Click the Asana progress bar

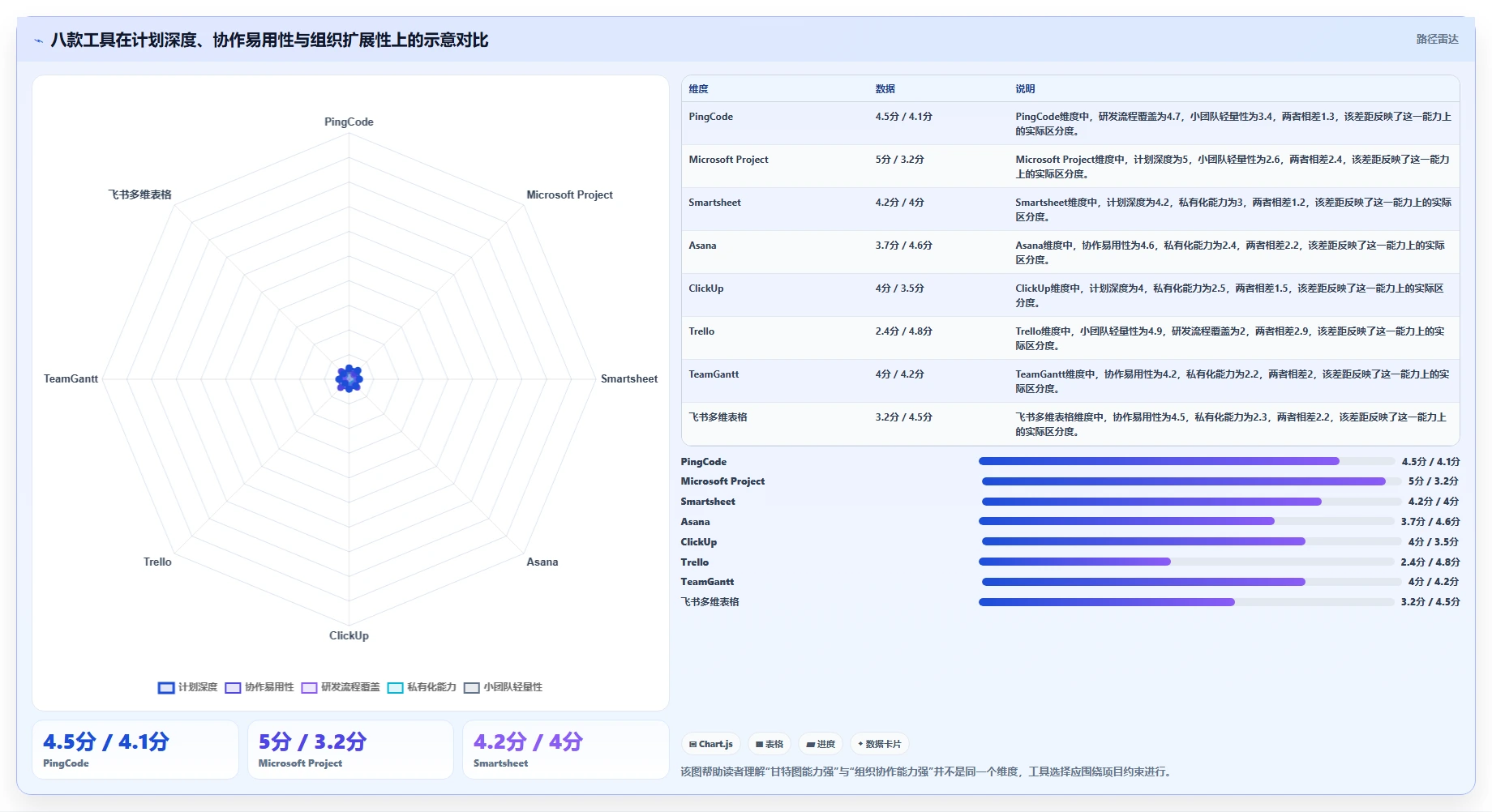pos(1186,521)
